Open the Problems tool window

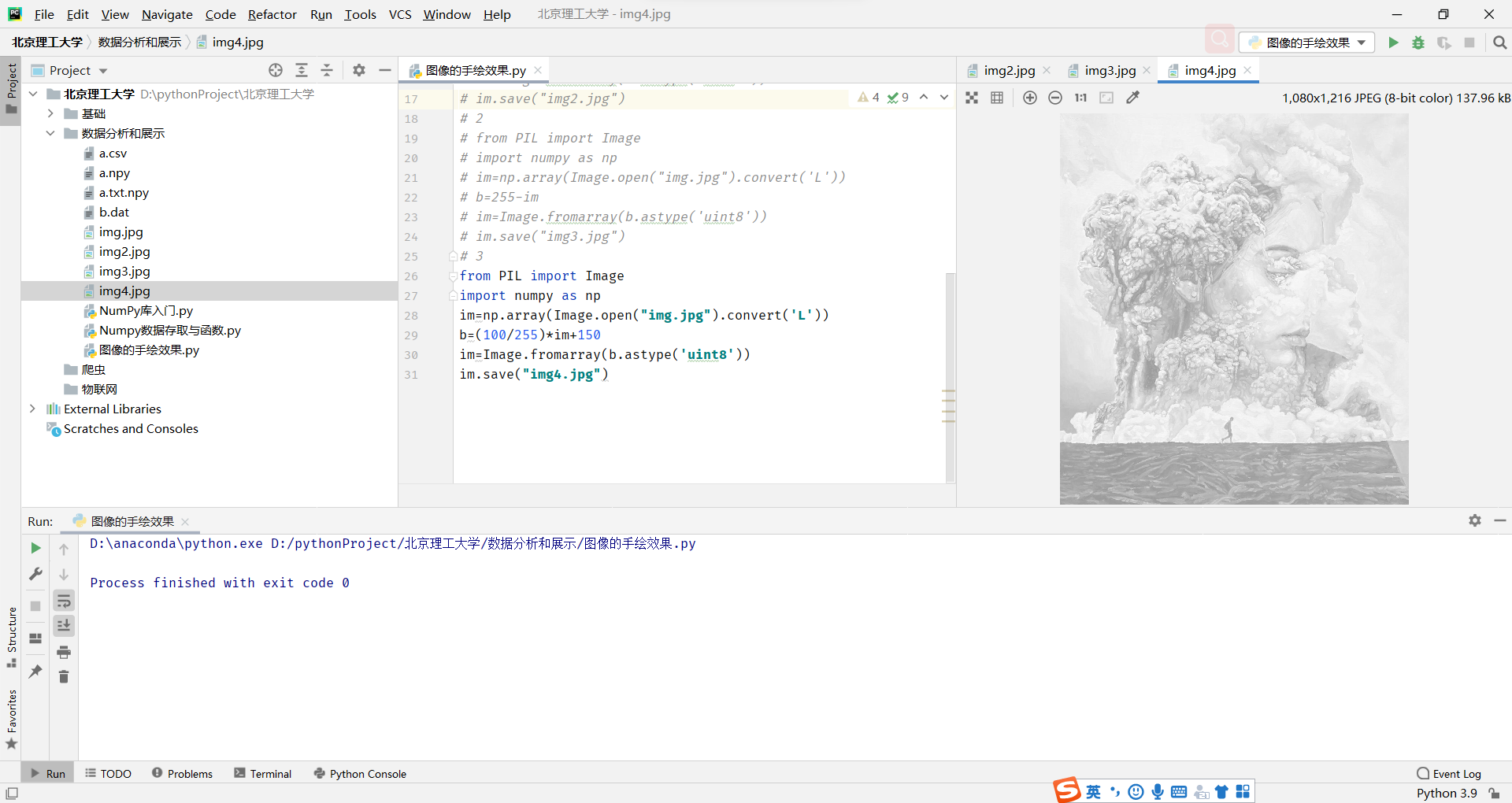point(182,774)
